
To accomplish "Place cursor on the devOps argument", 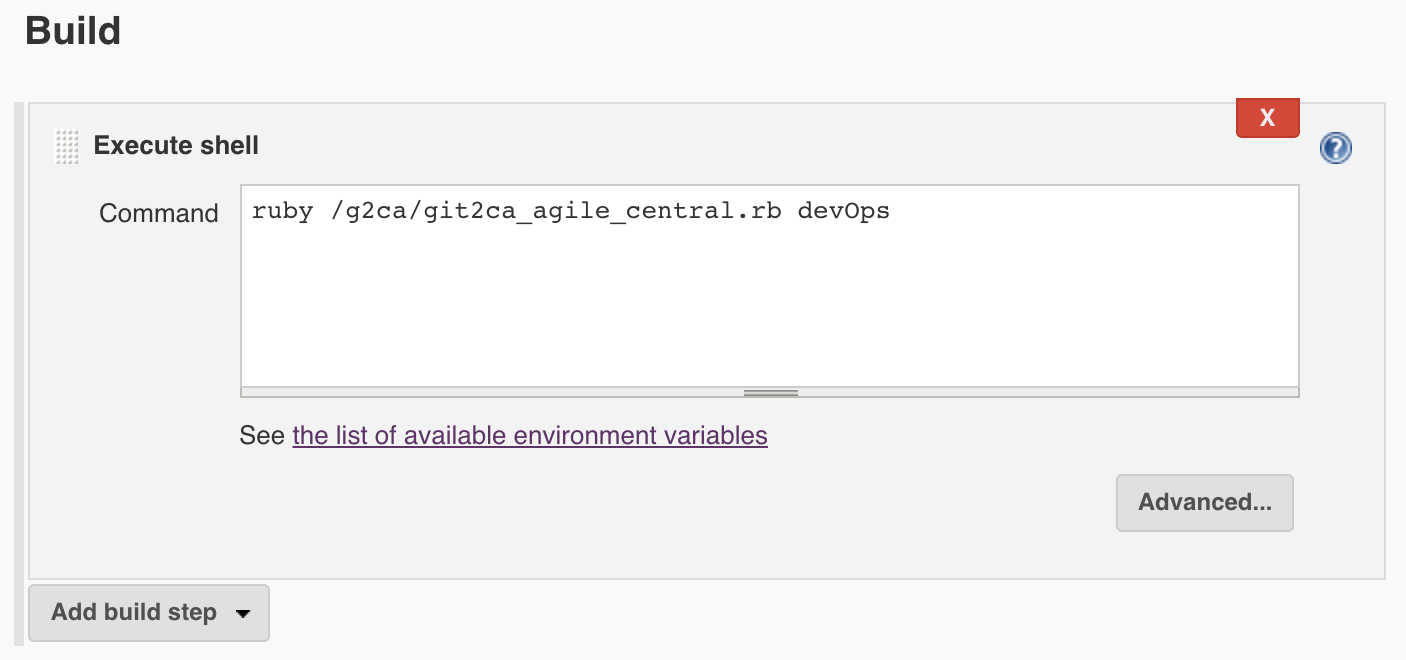I will point(843,212).
